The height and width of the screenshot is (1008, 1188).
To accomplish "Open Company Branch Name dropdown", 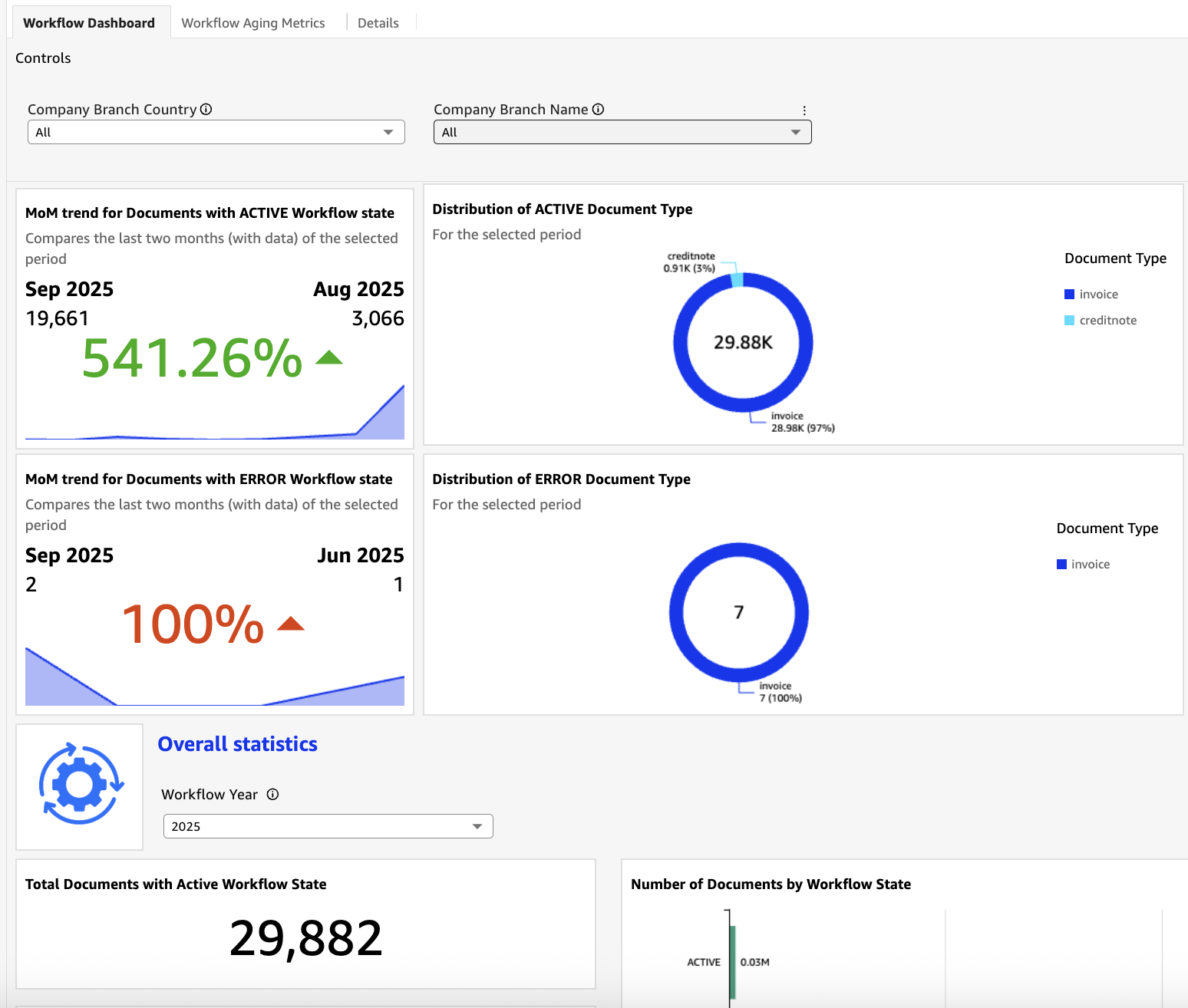I will (x=622, y=132).
